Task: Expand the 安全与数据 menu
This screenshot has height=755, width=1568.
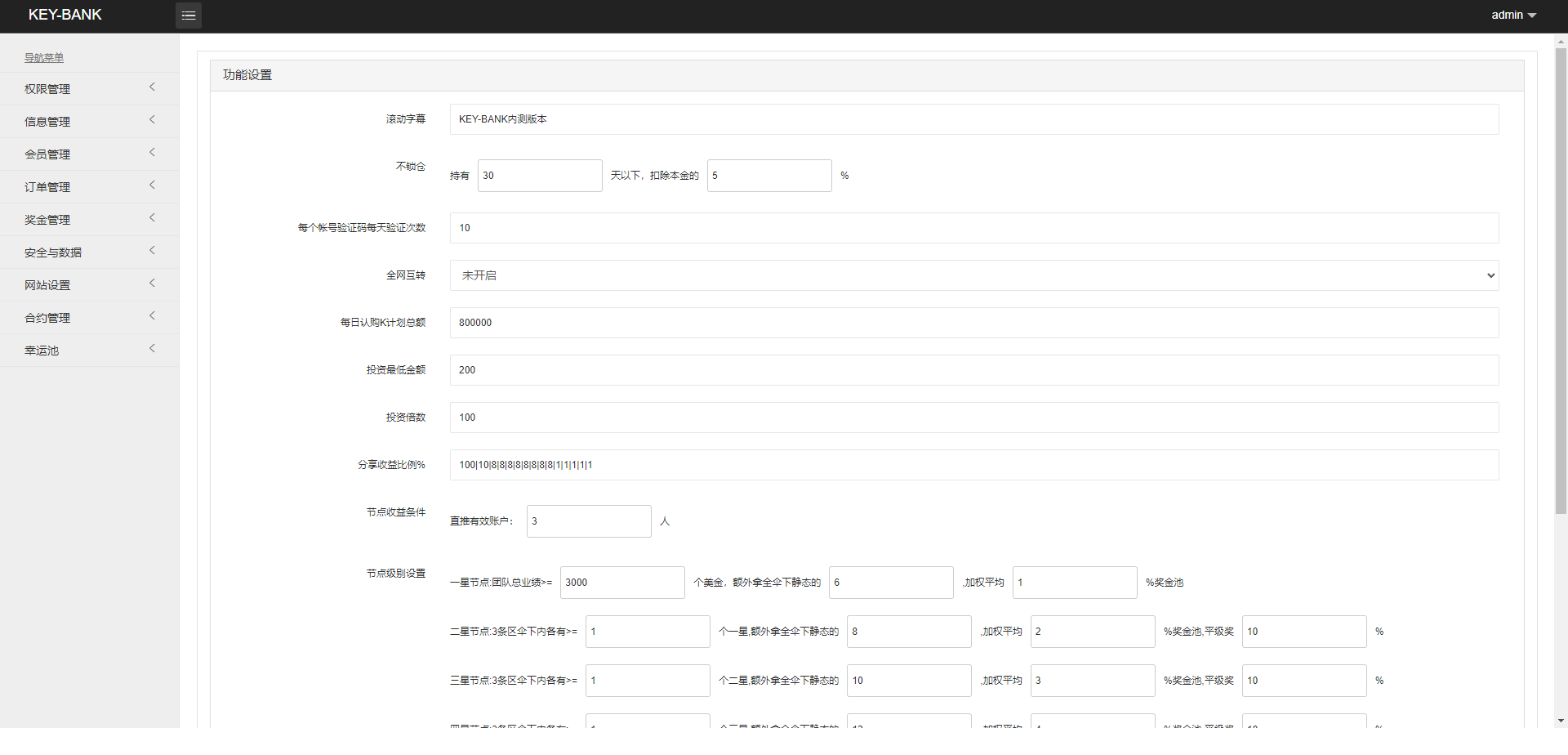Action: point(90,252)
